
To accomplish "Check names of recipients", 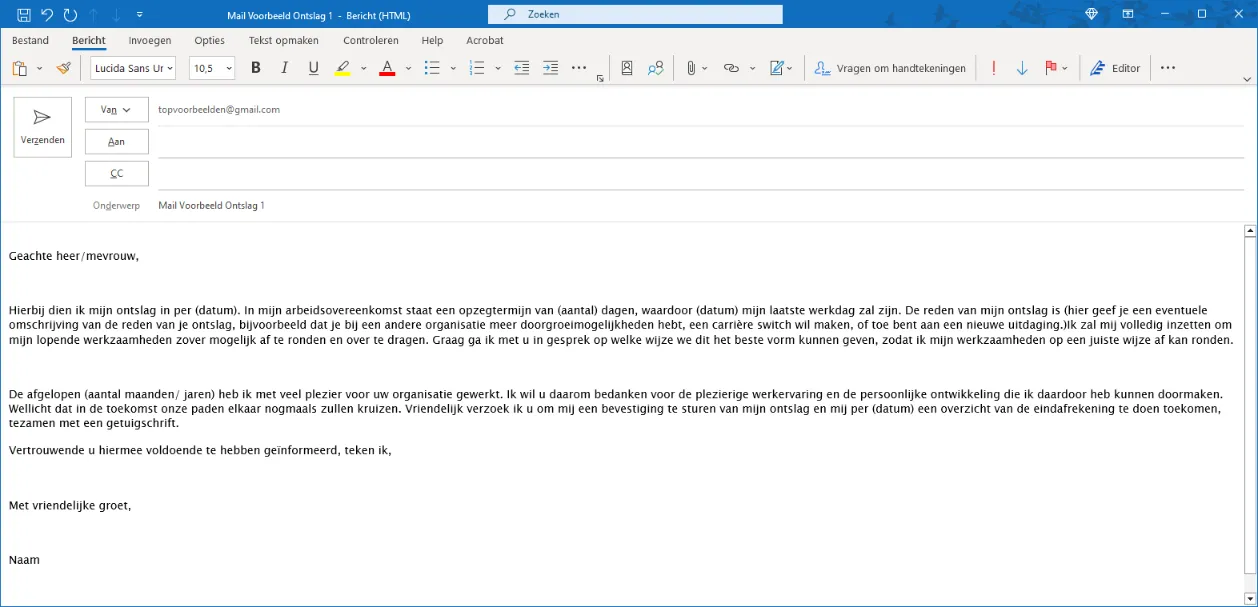I will (655, 67).
